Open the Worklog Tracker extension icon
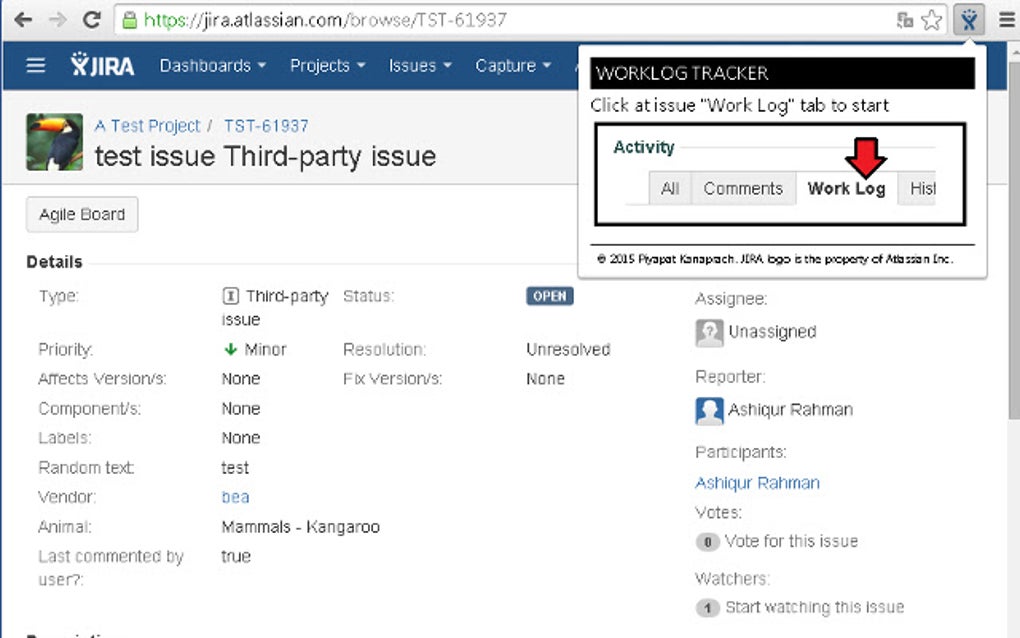This screenshot has height=638, width=1020. click(x=969, y=20)
